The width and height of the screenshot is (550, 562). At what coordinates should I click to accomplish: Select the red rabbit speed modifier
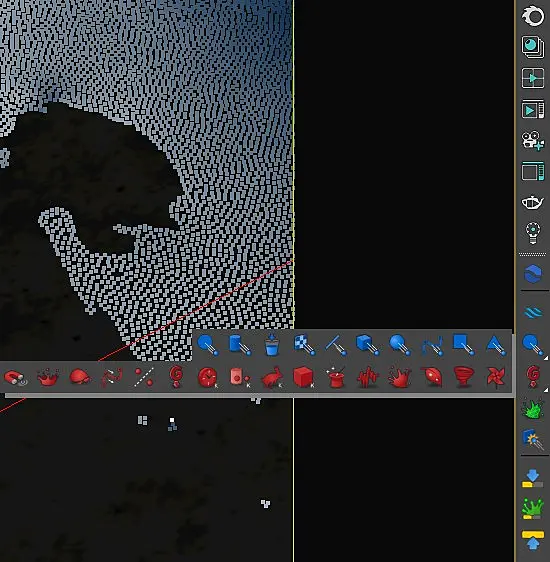tap(272, 378)
